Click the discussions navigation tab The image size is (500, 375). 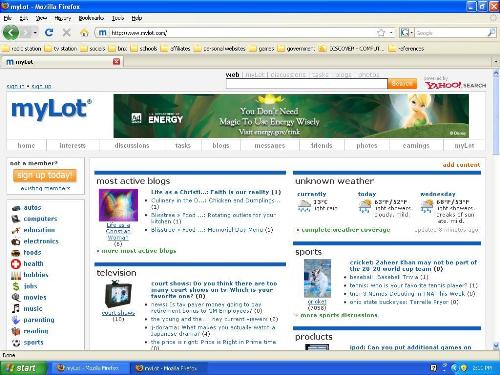(x=132, y=146)
